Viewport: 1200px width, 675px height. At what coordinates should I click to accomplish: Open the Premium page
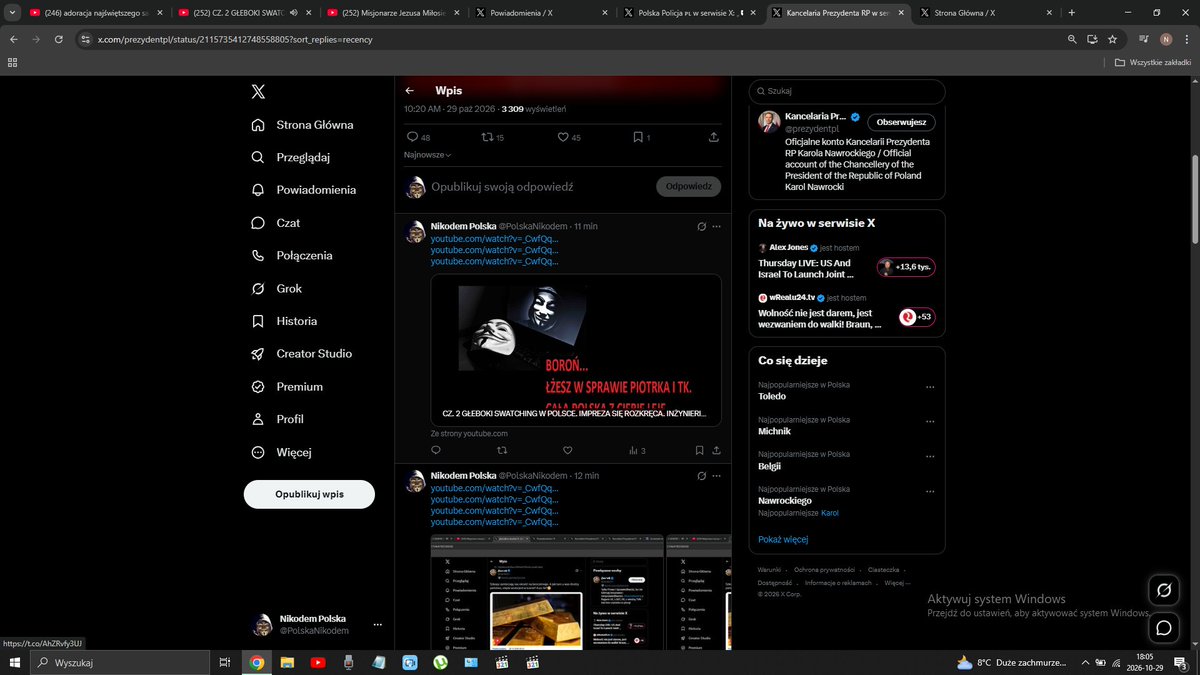[x=287, y=387]
